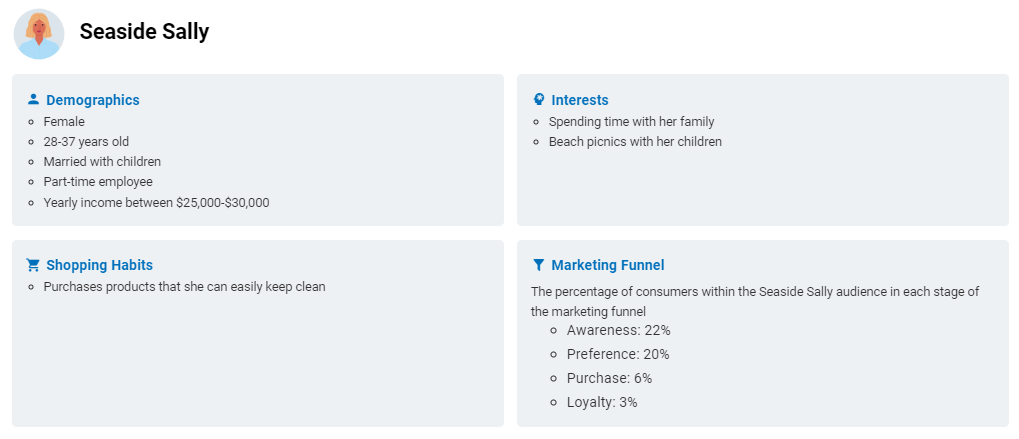This screenshot has width=1019, height=439.
Task: Click the Interests head icon
Action: pos(538,99)
